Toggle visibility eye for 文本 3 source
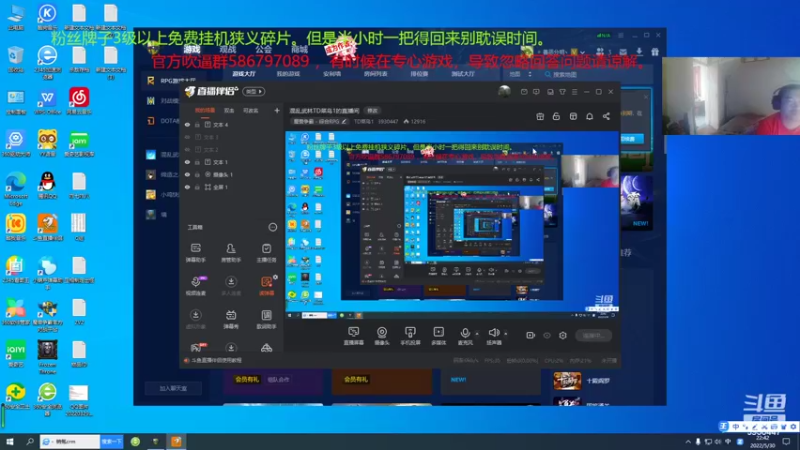Viewport: 800px width, 450px height. 187,137
